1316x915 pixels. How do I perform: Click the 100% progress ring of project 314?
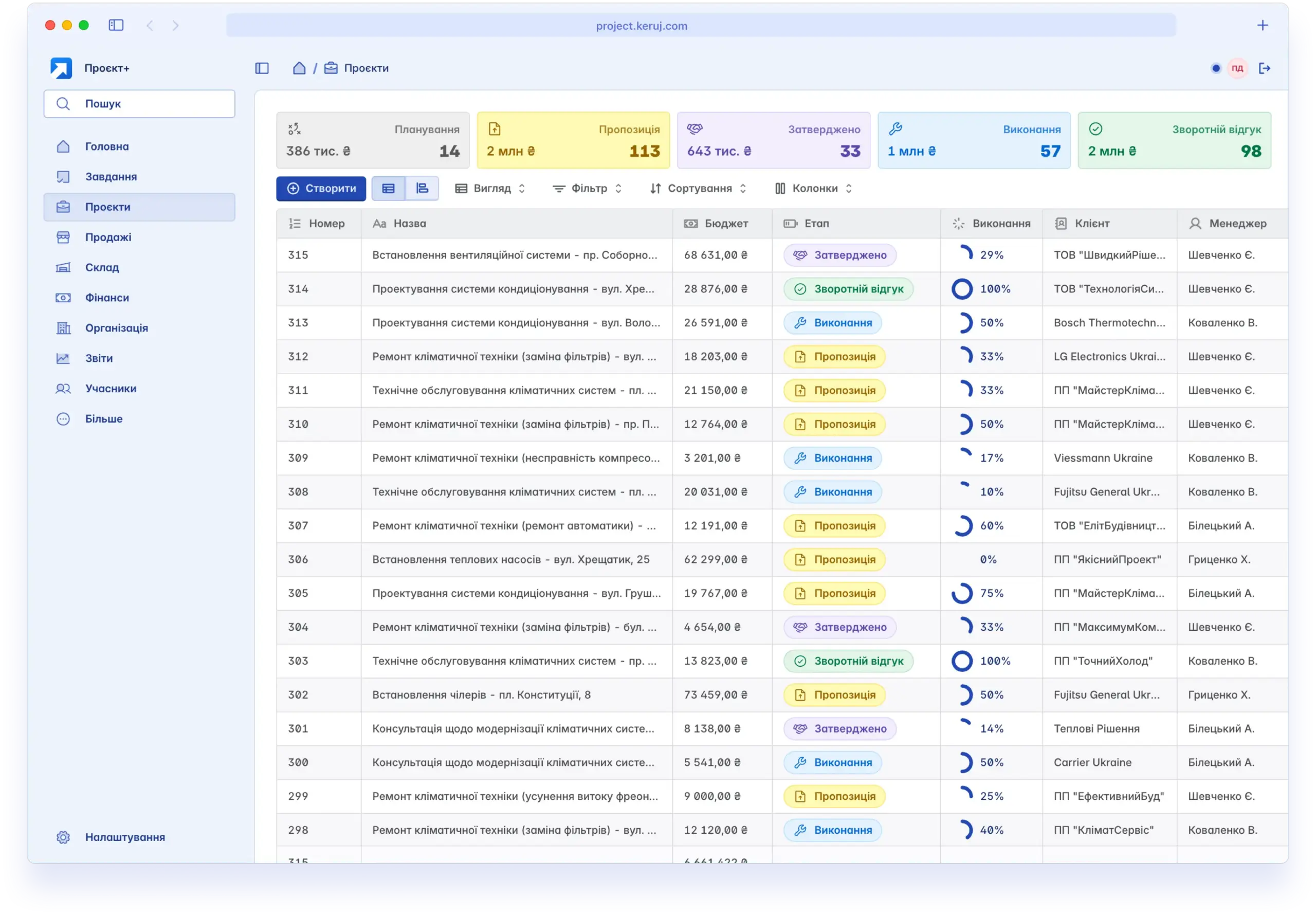[x=962, y=289]
